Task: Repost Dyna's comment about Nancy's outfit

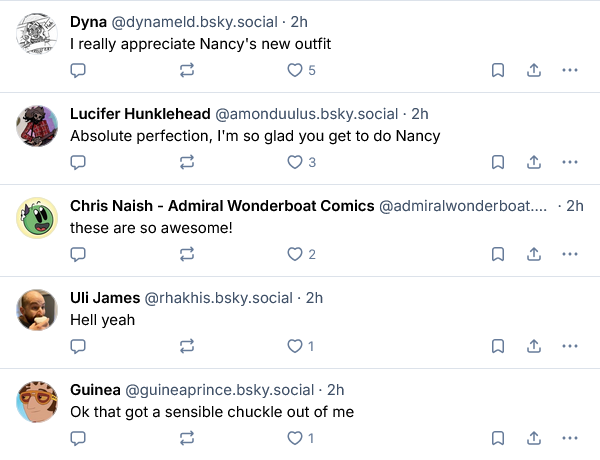Action: (x=186, y=70)
